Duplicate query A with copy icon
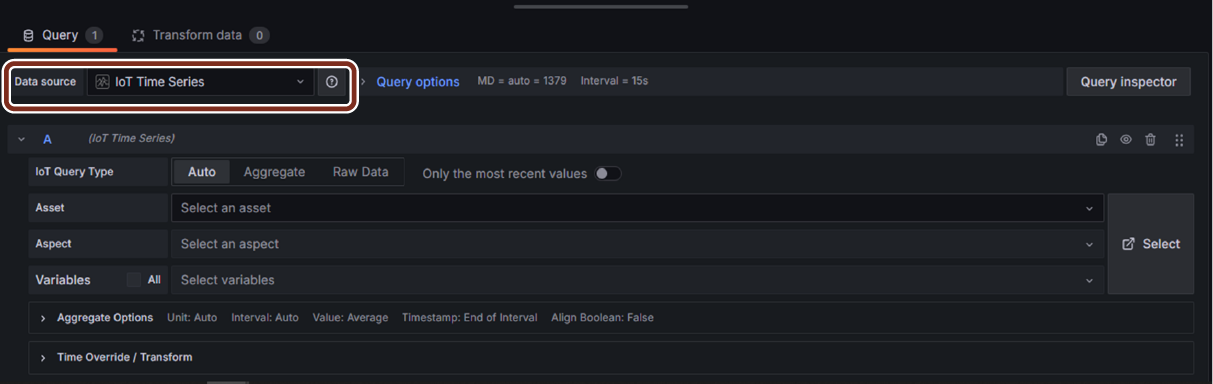Viewport: 1213px width, 384px height. [x=1101, y=139]
